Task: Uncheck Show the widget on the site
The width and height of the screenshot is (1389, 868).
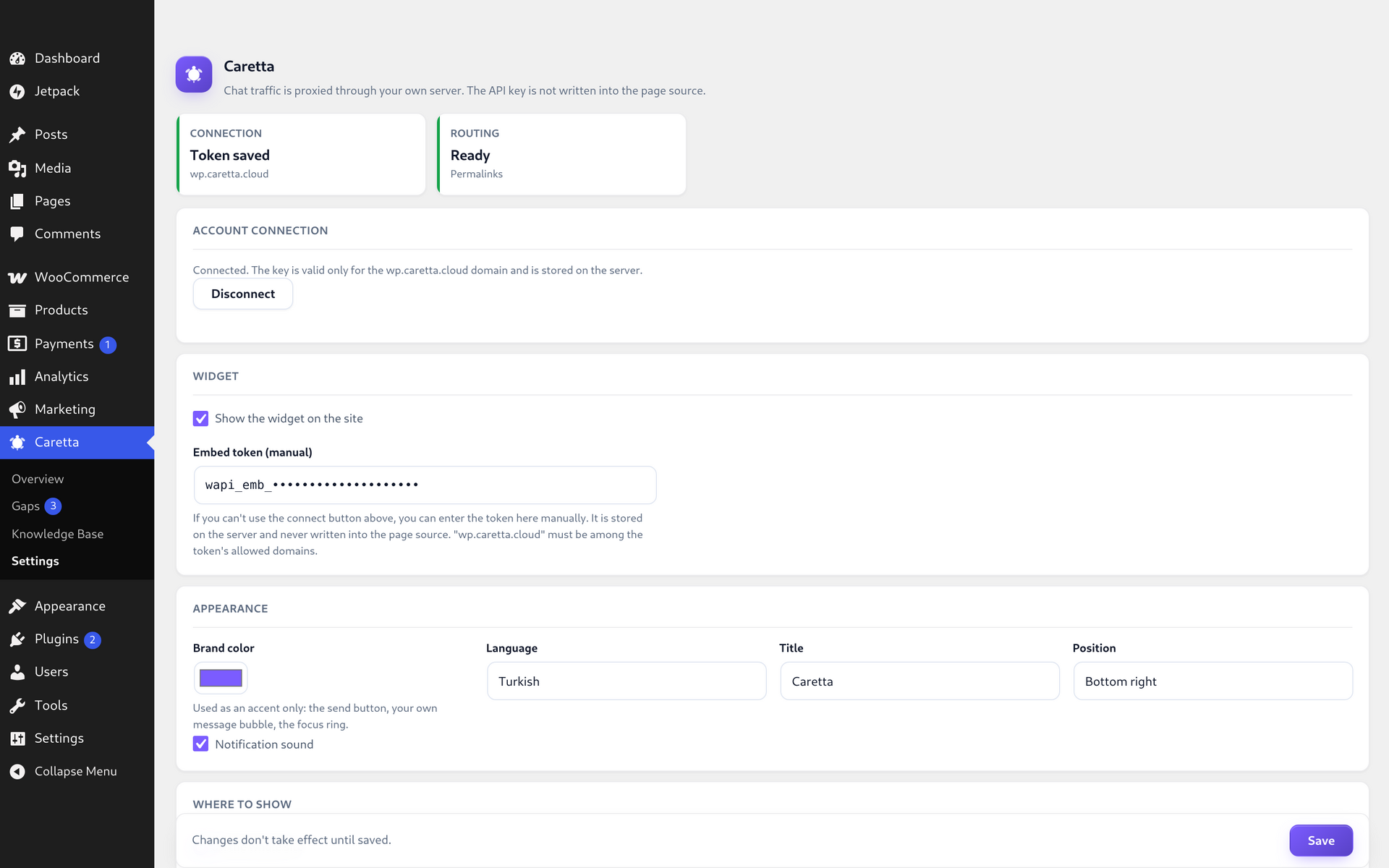Action: (x=200, y=419)
